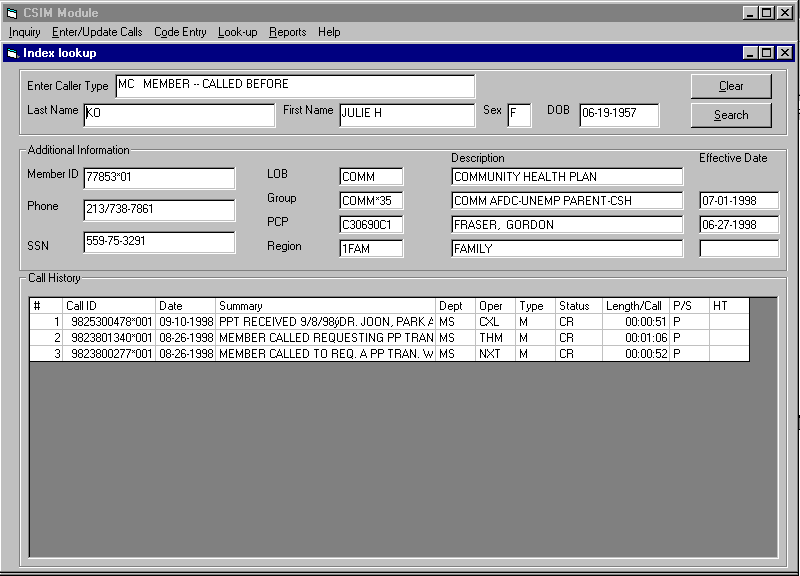Click the Summary column header
This screenshot has width=800, height=576.
(x=326, y=306)
